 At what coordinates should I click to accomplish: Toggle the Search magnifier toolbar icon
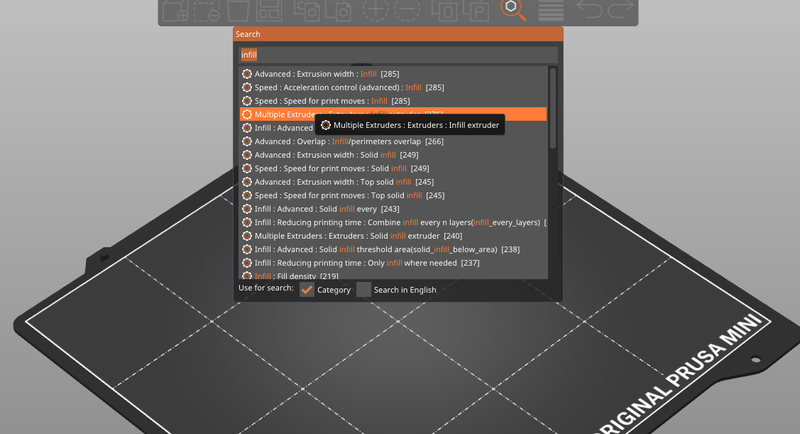pyautogui.click(x=512, y=10)
